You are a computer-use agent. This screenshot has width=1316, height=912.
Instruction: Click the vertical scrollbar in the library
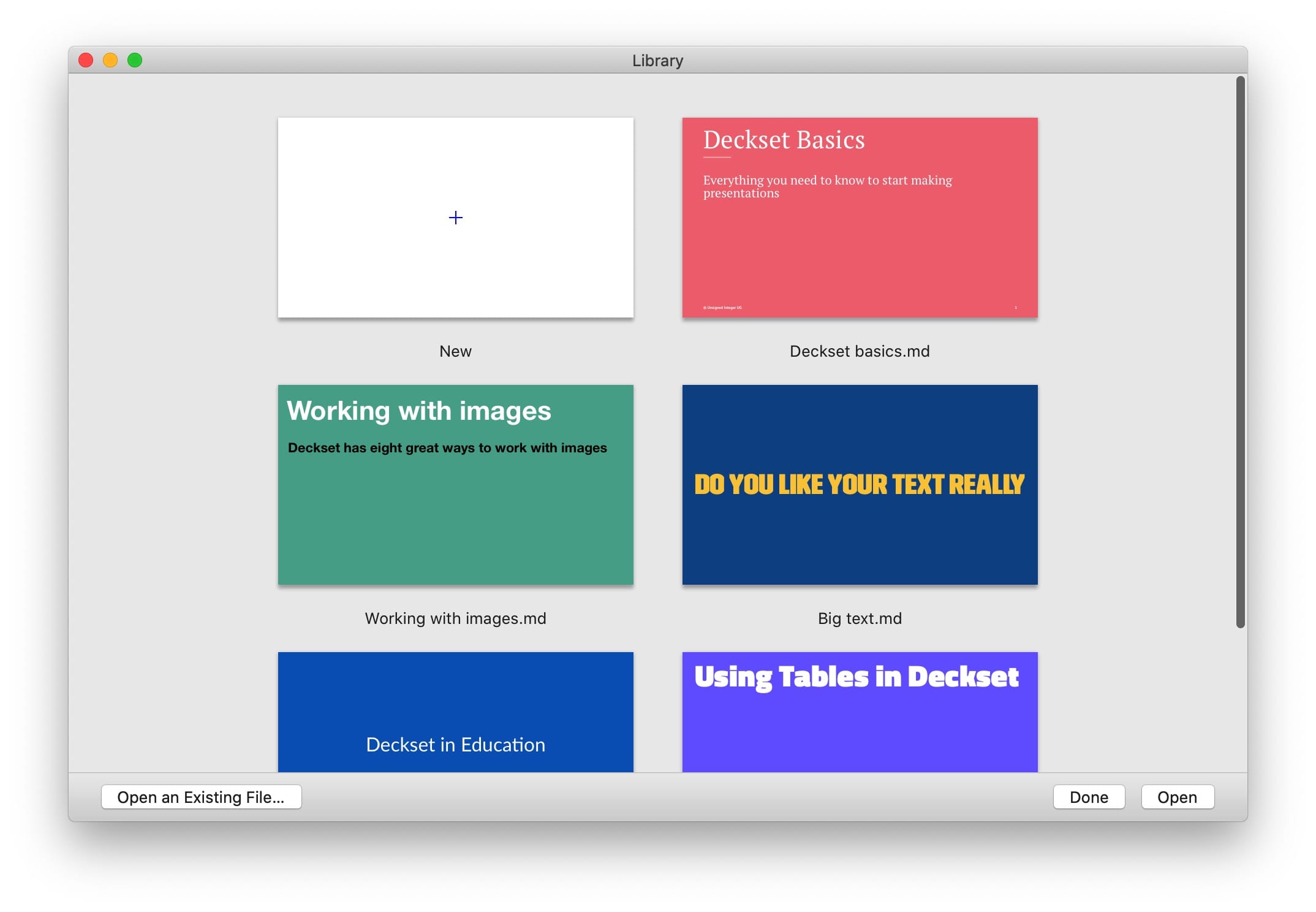click(x=1240, y=352)
